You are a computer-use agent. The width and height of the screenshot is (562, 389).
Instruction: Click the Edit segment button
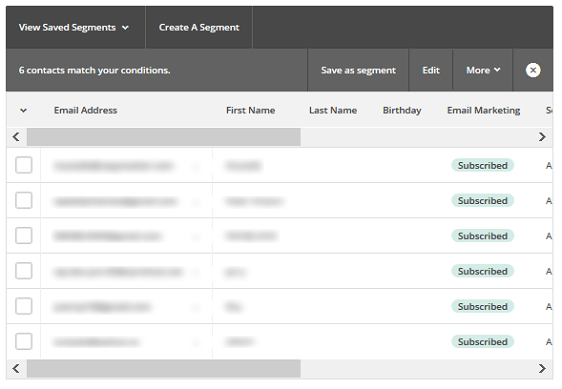coord(431,70)
